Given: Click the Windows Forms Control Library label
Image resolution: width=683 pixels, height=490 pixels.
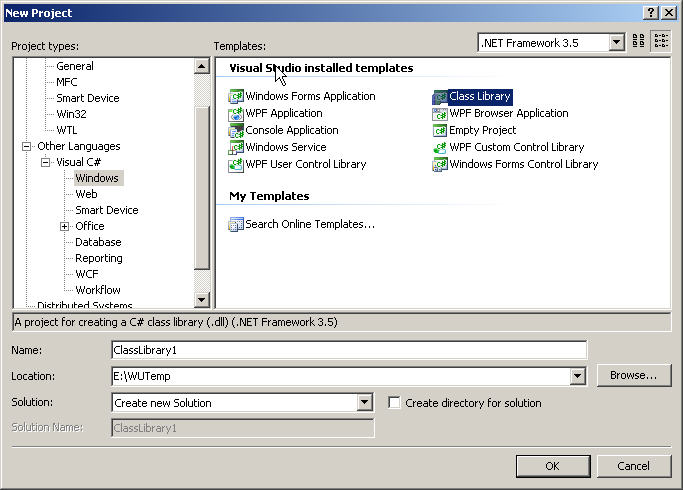Looking at the screenshot, I should click(x=524, y=164).
